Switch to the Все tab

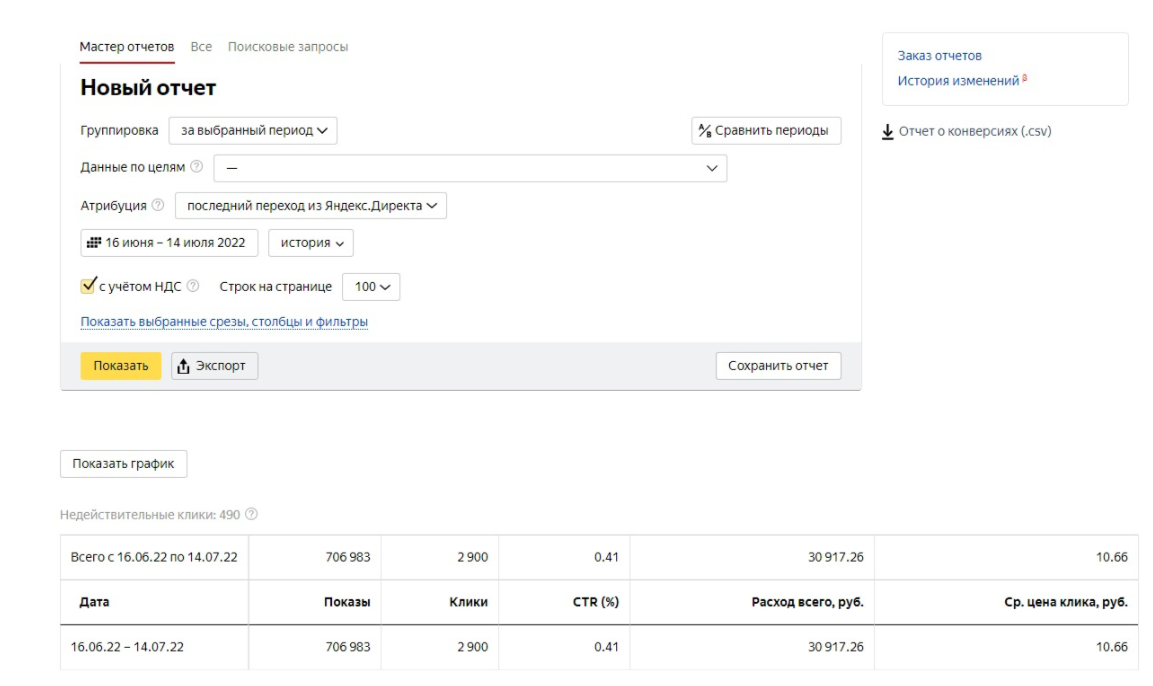(201, 46)
